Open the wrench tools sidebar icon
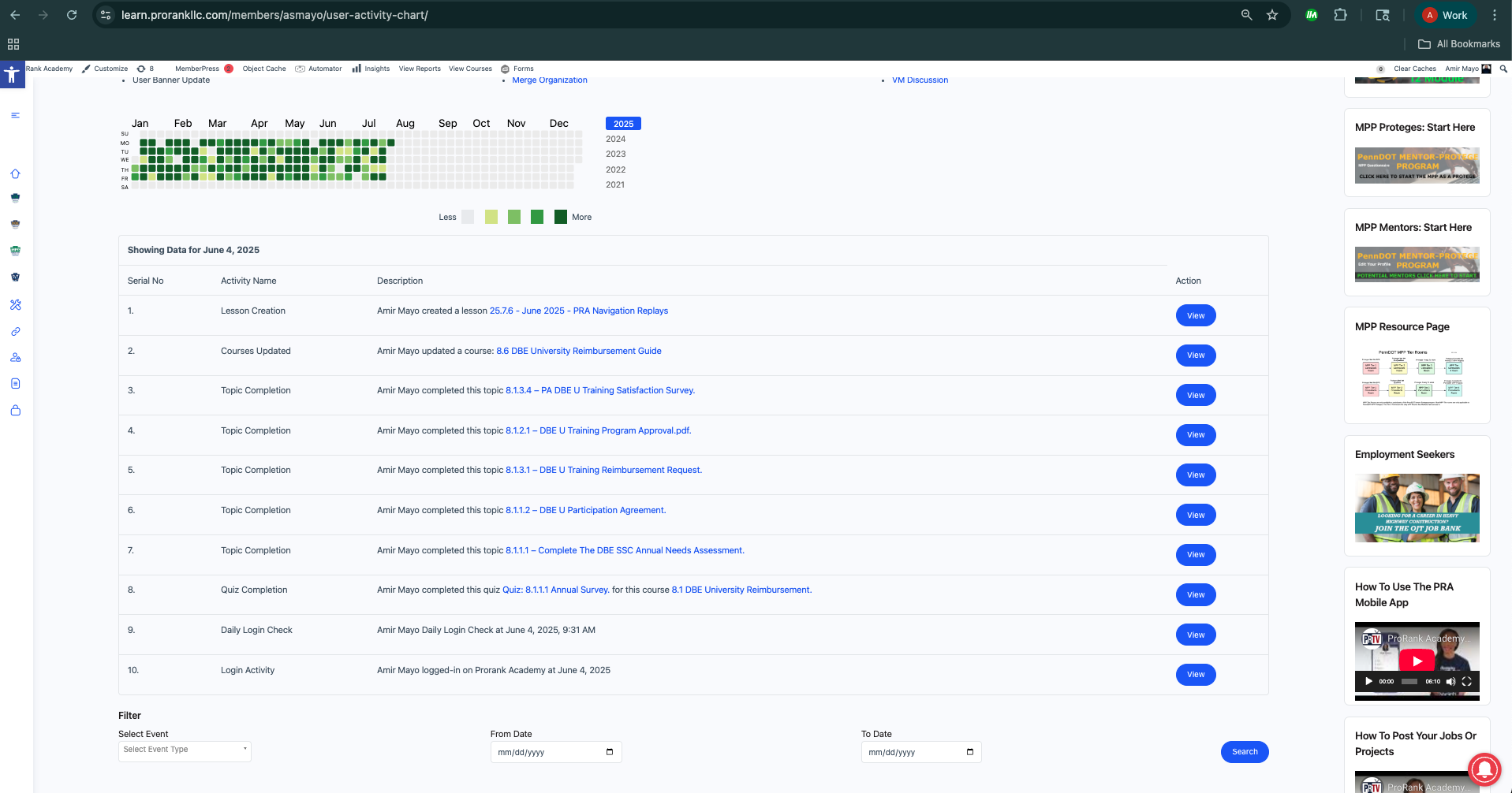 (15, 305)
